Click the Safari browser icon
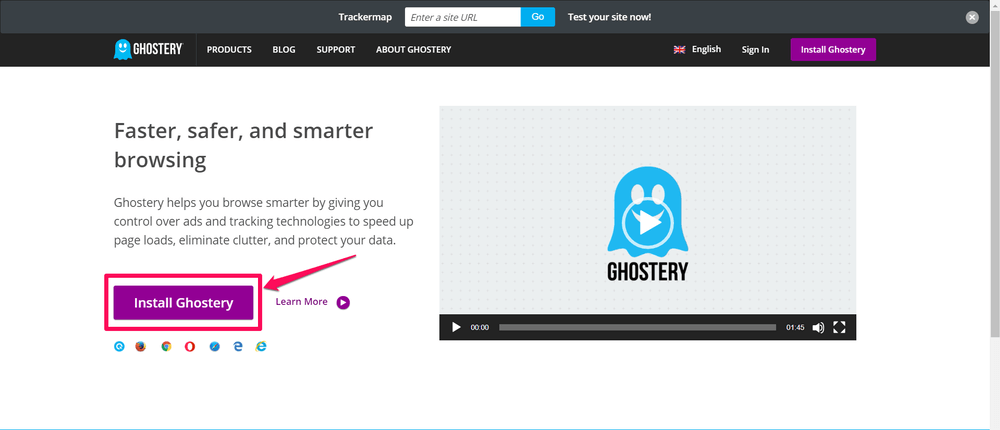The width and height of the screenshot is (1000, 430). tap(215, 346)
